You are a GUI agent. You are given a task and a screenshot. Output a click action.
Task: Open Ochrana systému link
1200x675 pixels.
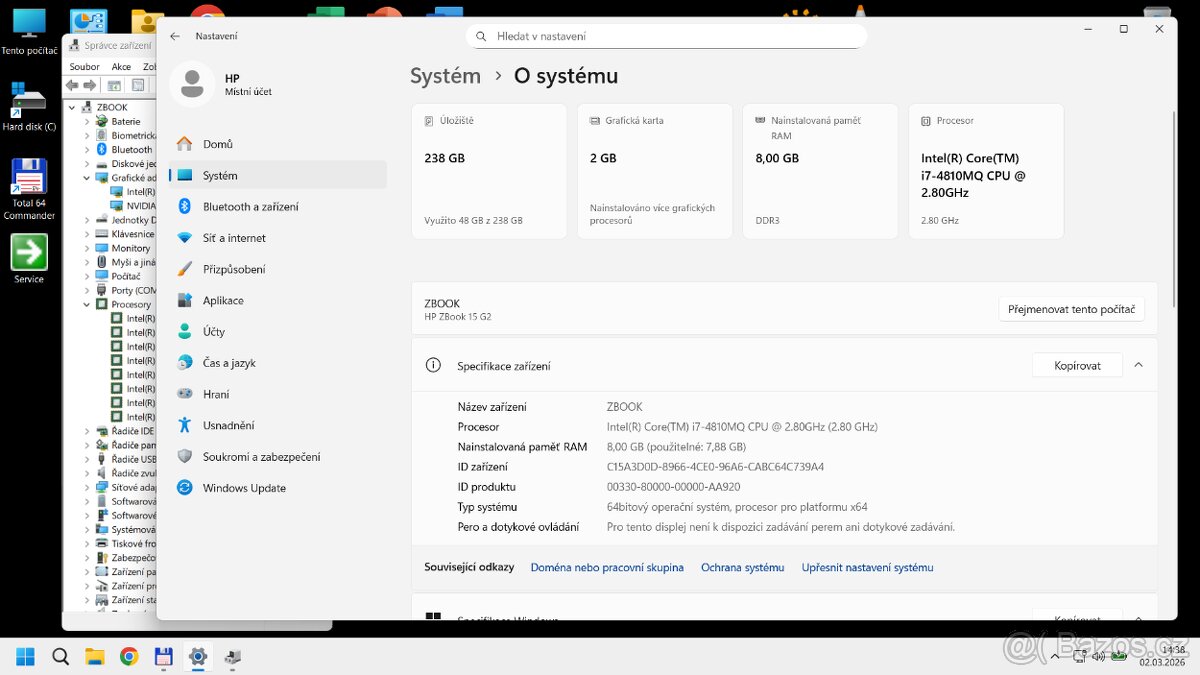coord(742,567)
